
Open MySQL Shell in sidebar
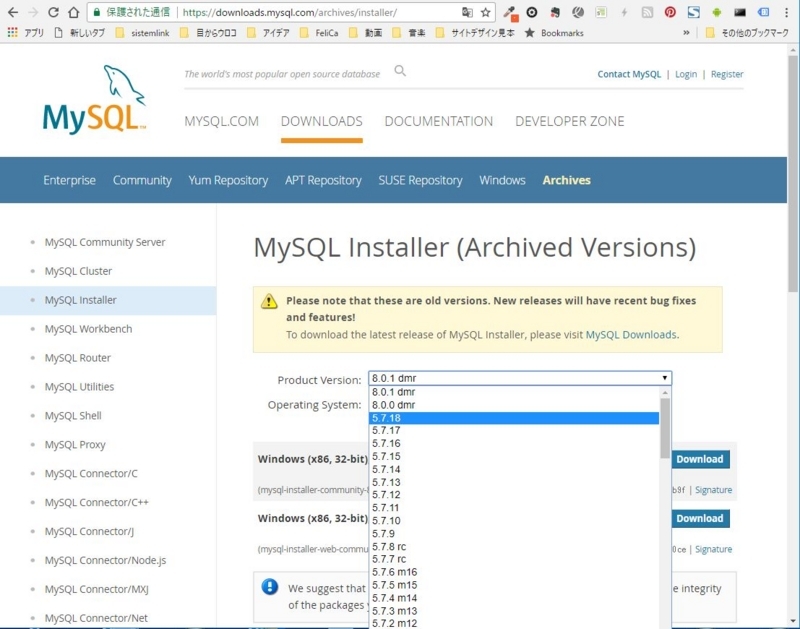pos(73,416)
